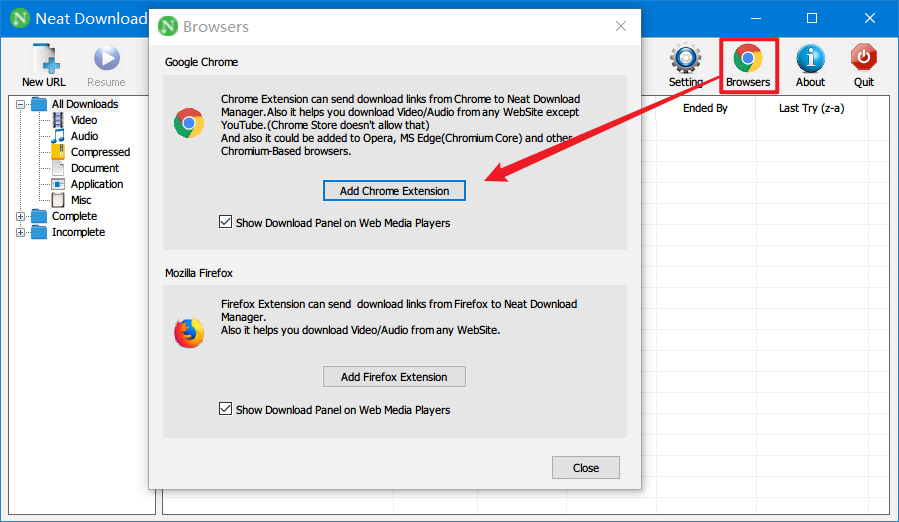This screenshot has width=899, height=522.
Task: Click the Browsers dialog logo icon
Action: pyautogui.click(x=168, y=26)
